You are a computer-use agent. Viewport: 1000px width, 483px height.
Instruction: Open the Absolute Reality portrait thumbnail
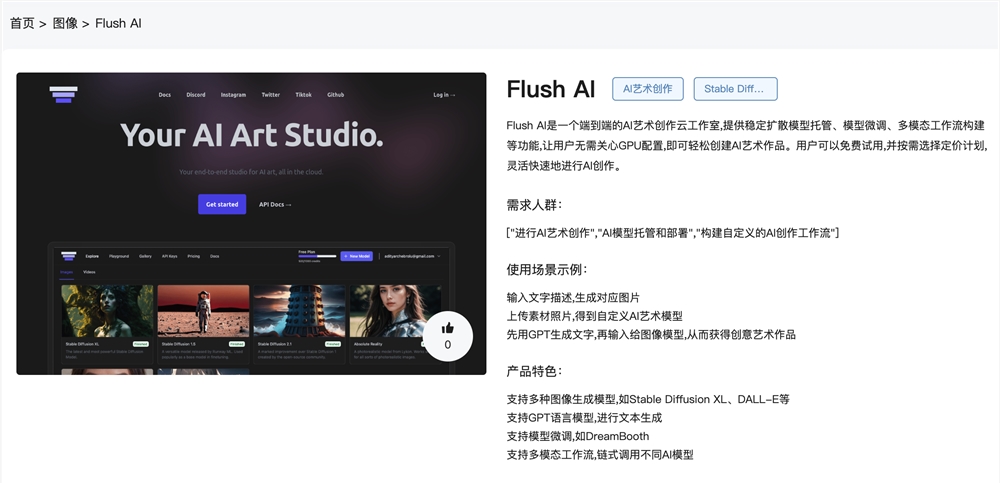(x=395, y=310)
